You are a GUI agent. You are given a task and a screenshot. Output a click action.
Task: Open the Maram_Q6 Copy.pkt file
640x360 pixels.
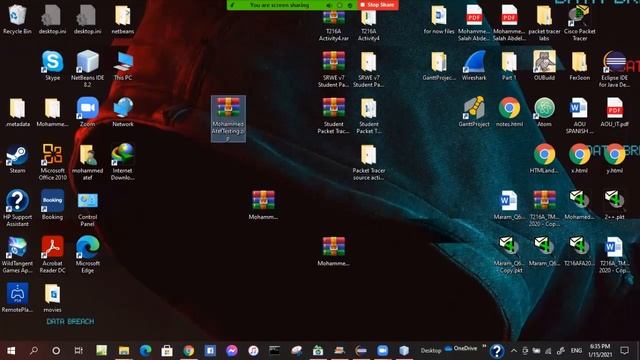click(x=509, y=255)
